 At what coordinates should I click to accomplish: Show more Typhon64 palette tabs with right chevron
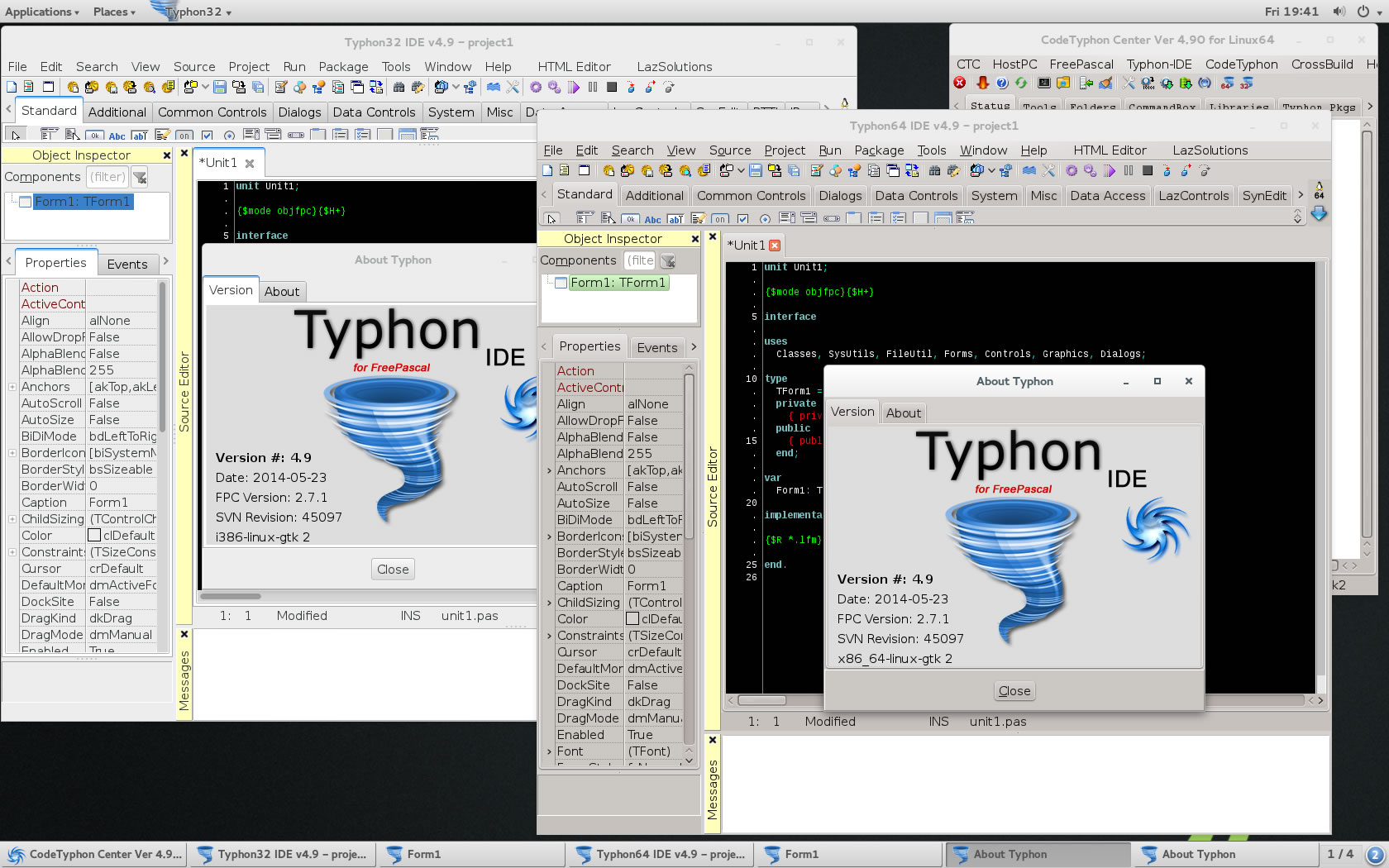tap(1301, 195)
